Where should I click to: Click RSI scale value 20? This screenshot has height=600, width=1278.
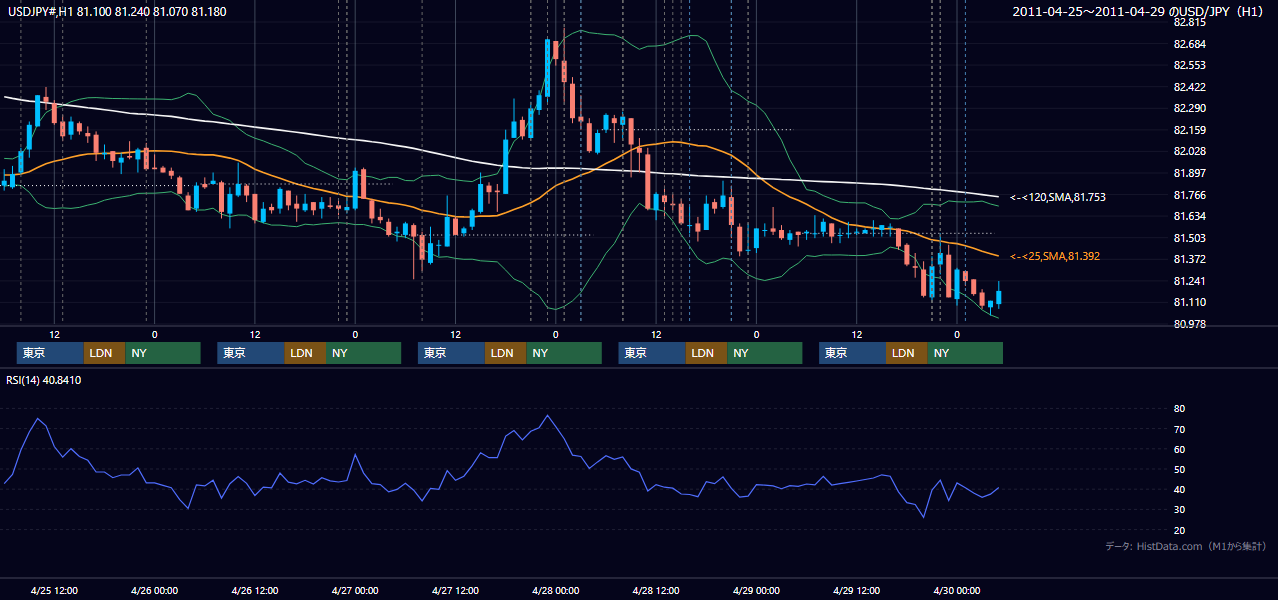(x=1180, y=530)
